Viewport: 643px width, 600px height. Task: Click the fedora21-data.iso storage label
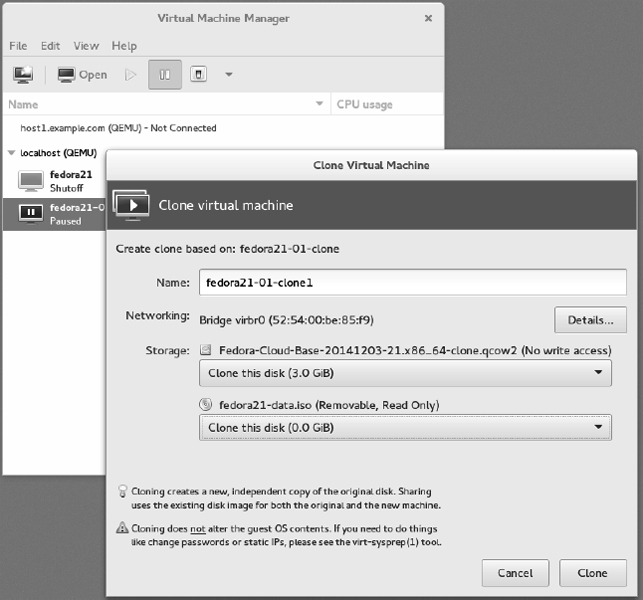coord(329,405)
